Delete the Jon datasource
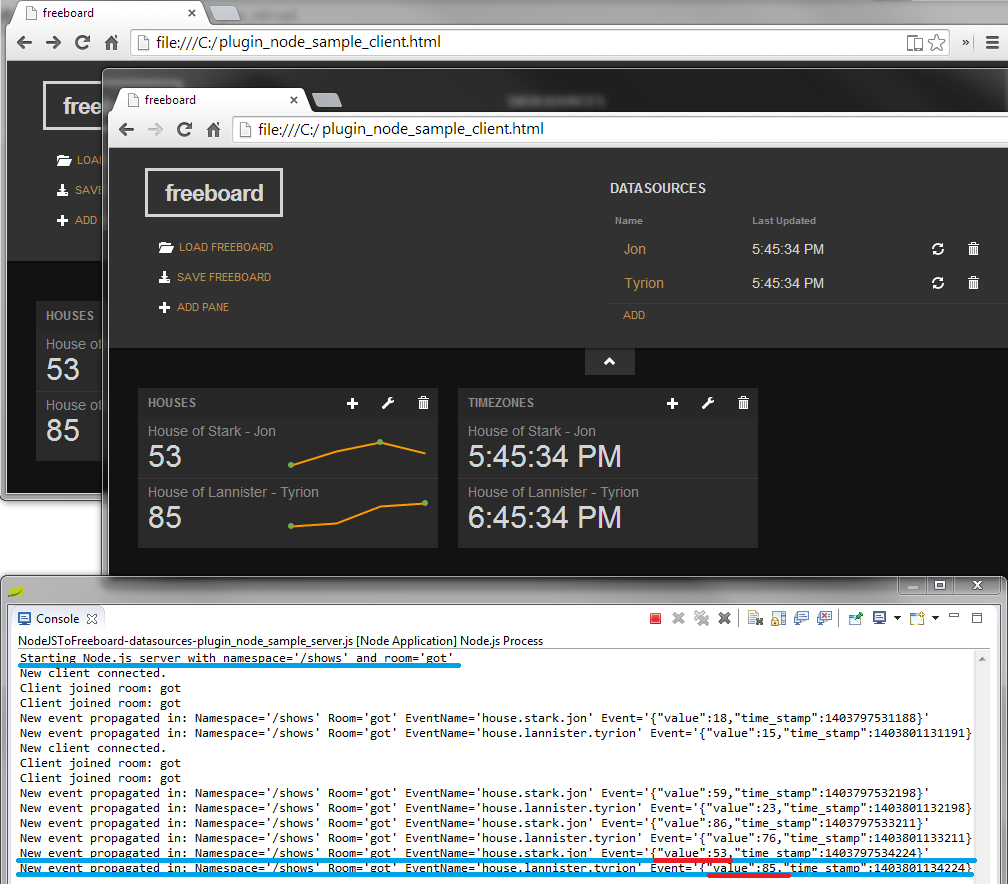 tap(973, 249)
